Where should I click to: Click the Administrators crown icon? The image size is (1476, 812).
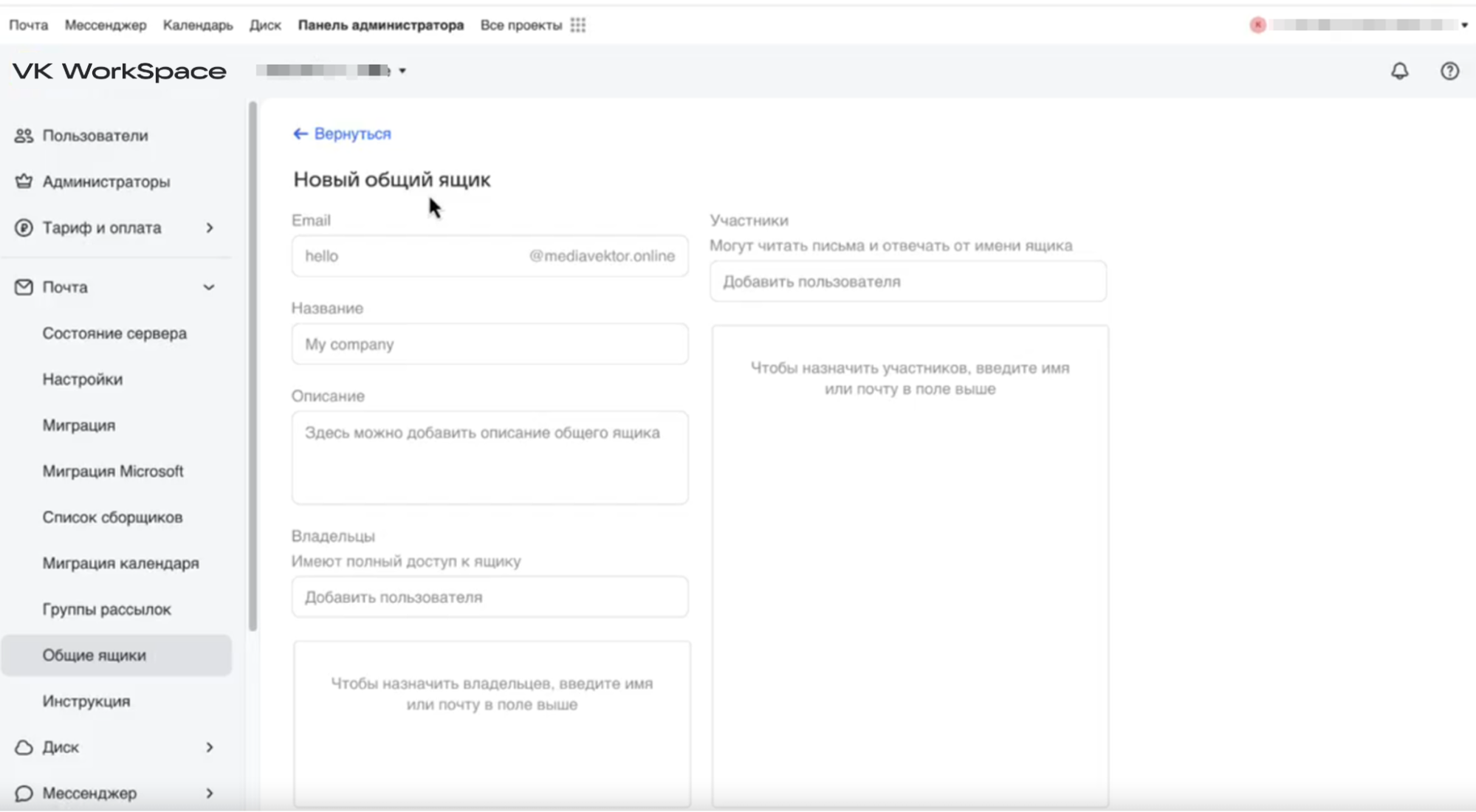click(24, 182)
